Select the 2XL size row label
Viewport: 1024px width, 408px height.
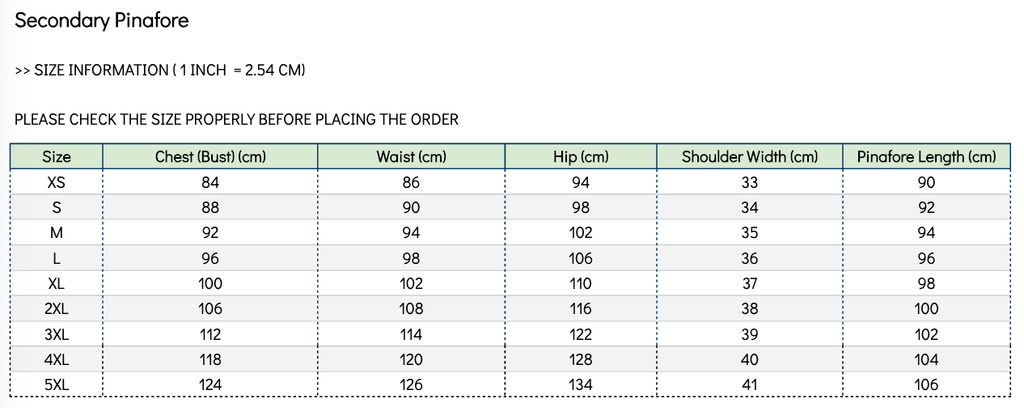tap(57, 309)
